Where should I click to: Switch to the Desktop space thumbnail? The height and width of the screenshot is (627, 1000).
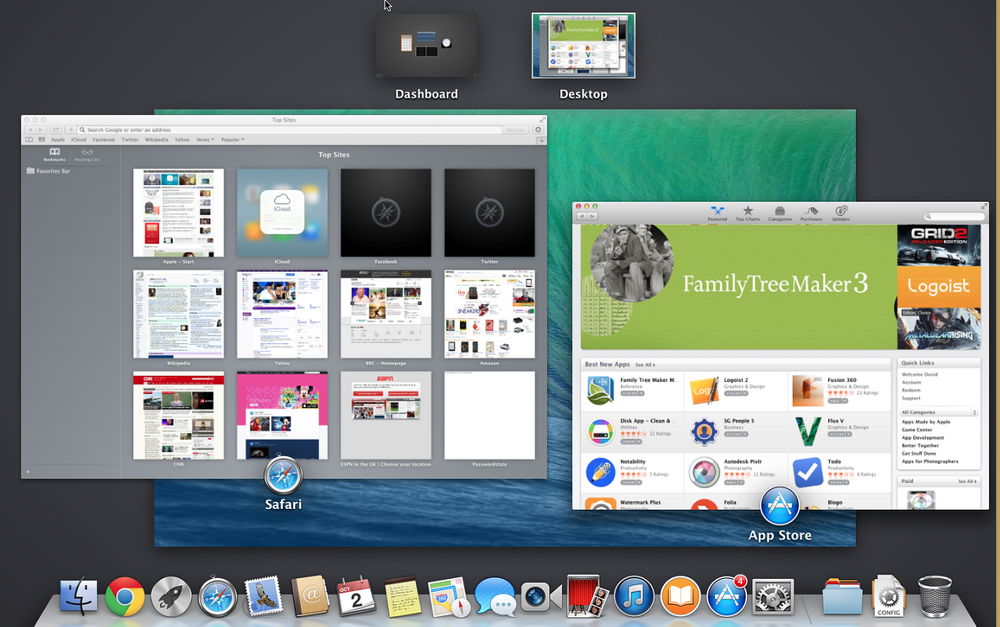[584, 46]
